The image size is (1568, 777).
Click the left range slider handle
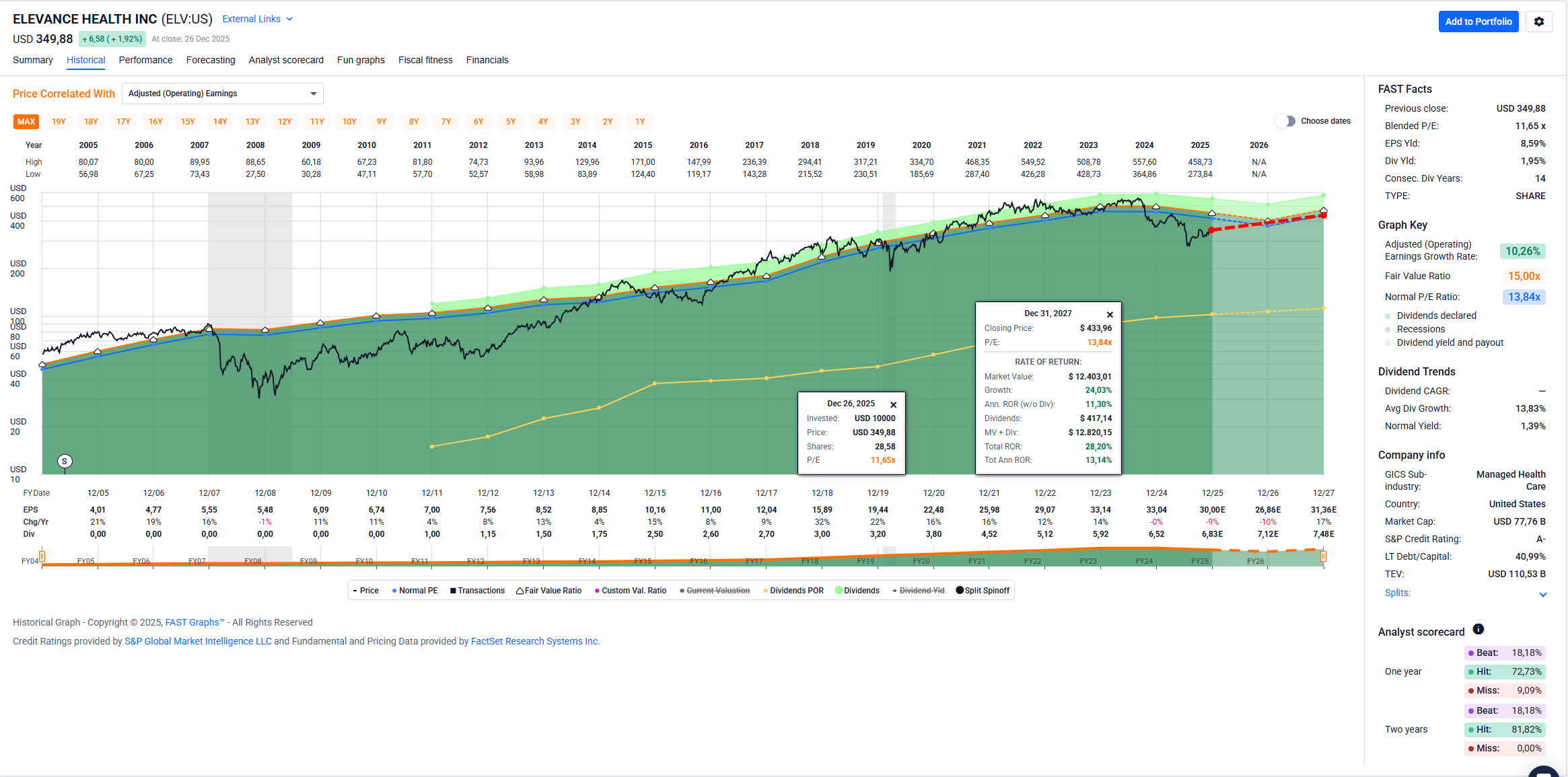click(x=42, y=556)
